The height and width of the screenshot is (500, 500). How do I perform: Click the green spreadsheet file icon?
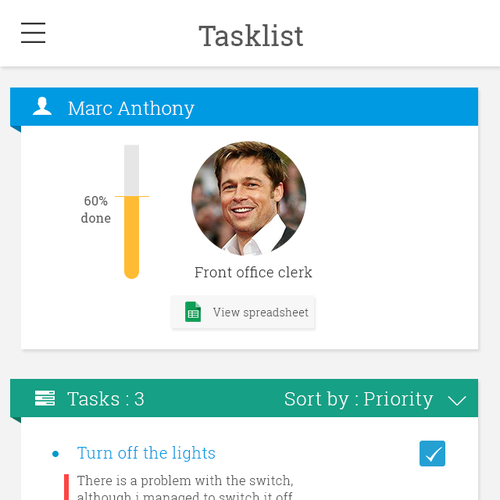(x=193, y=312)
